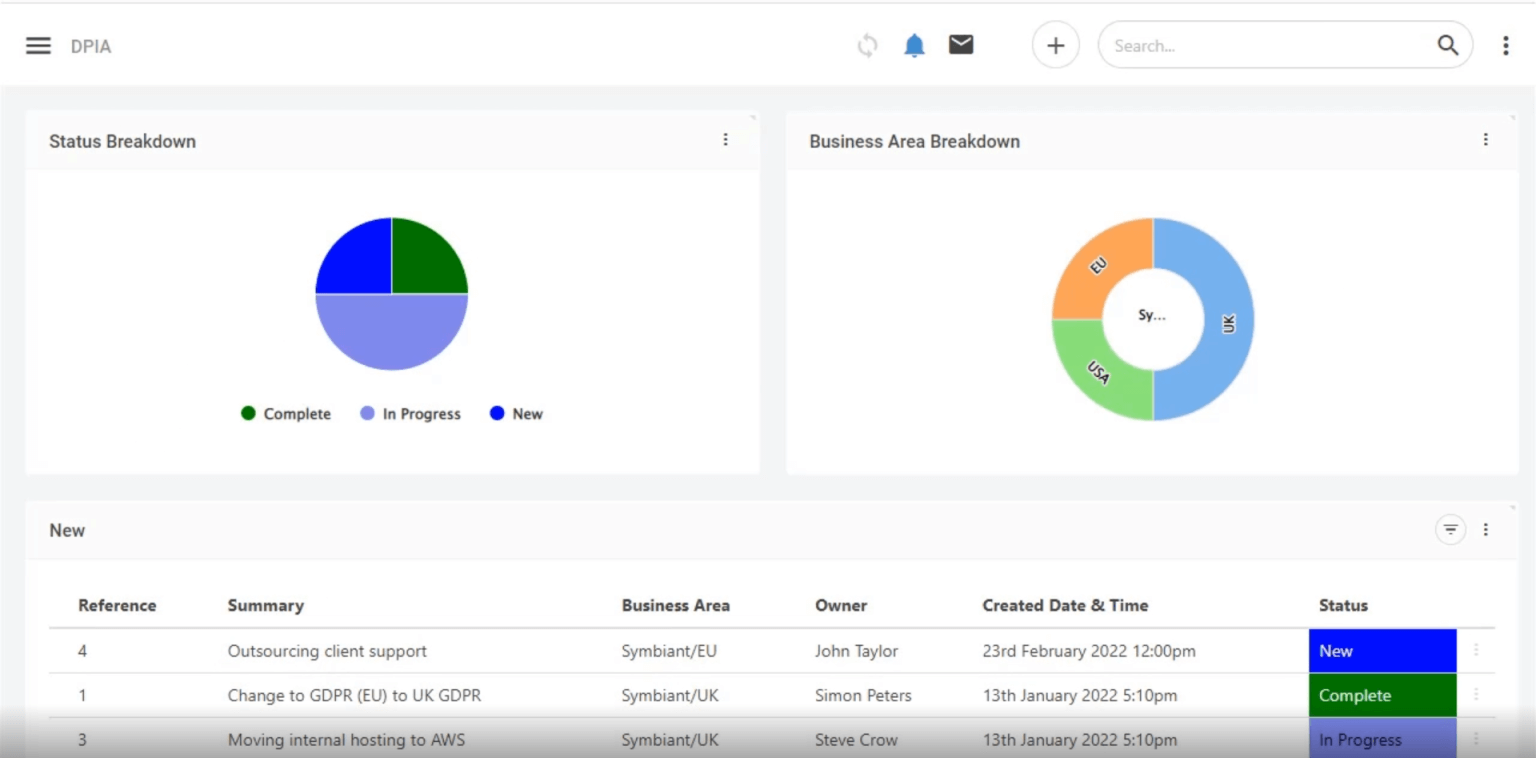Sort by the Reference column header
This screenshot has width=1536, height=758.
[117, 605]
